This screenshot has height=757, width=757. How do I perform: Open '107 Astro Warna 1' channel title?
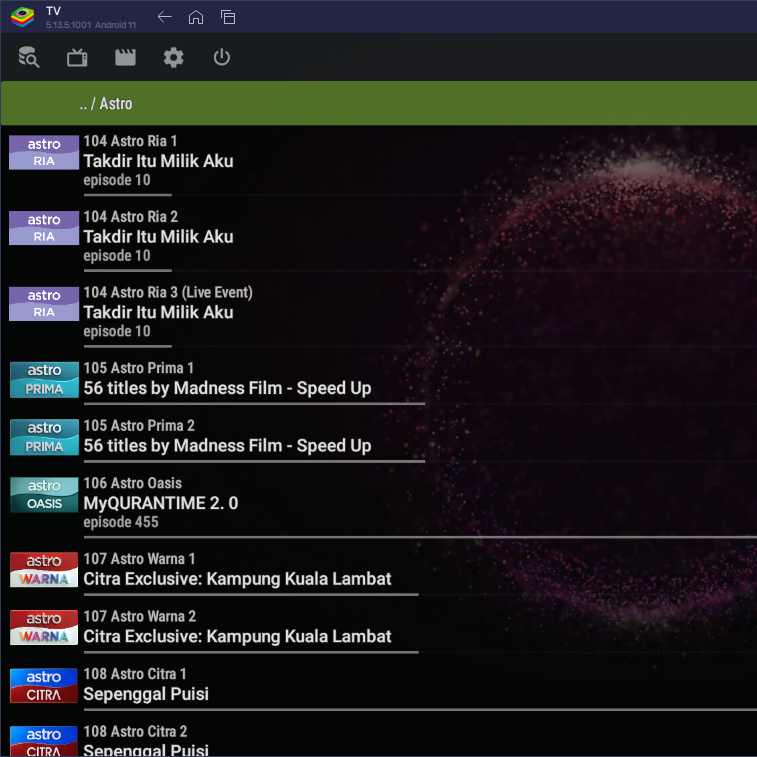pyautogui.click(x=140, y=559)
